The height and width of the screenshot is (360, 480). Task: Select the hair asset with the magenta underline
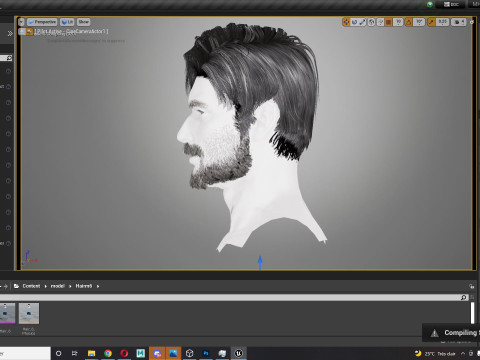click(7, 313)
